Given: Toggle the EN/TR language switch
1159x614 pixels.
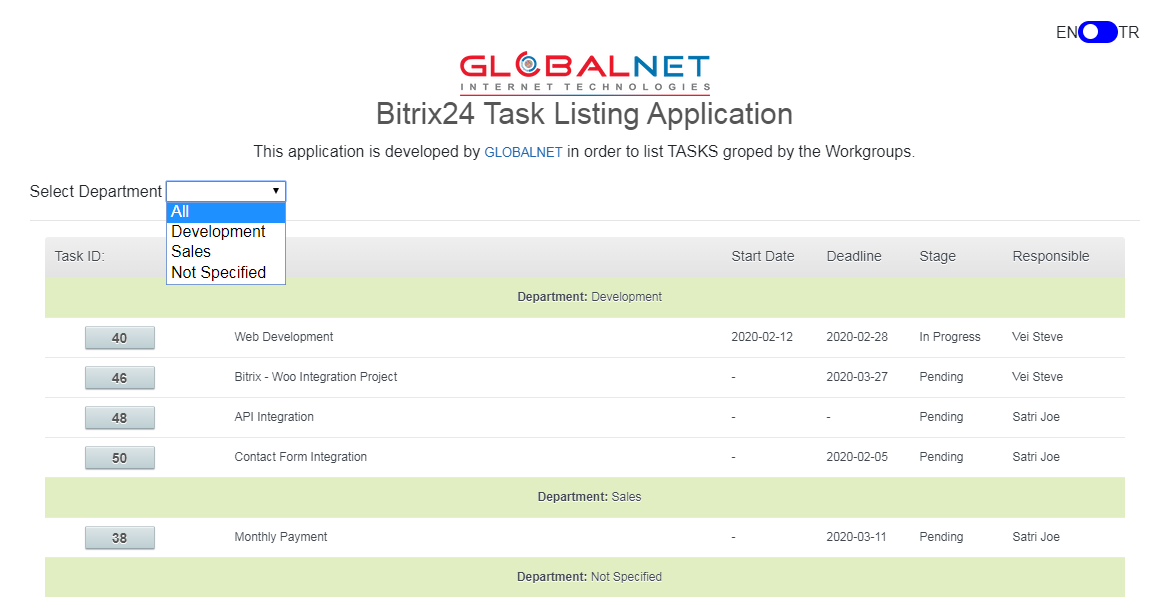Looking at the screenshot, I should click(x=1097, y=32).
